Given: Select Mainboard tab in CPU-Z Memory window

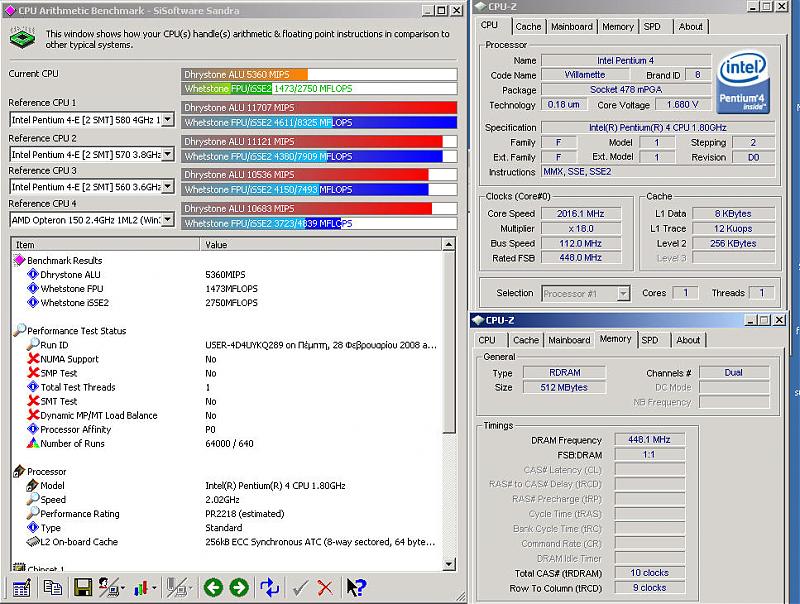Looking at the screenshot, I should pyautogui.click(x=569, y=340).
